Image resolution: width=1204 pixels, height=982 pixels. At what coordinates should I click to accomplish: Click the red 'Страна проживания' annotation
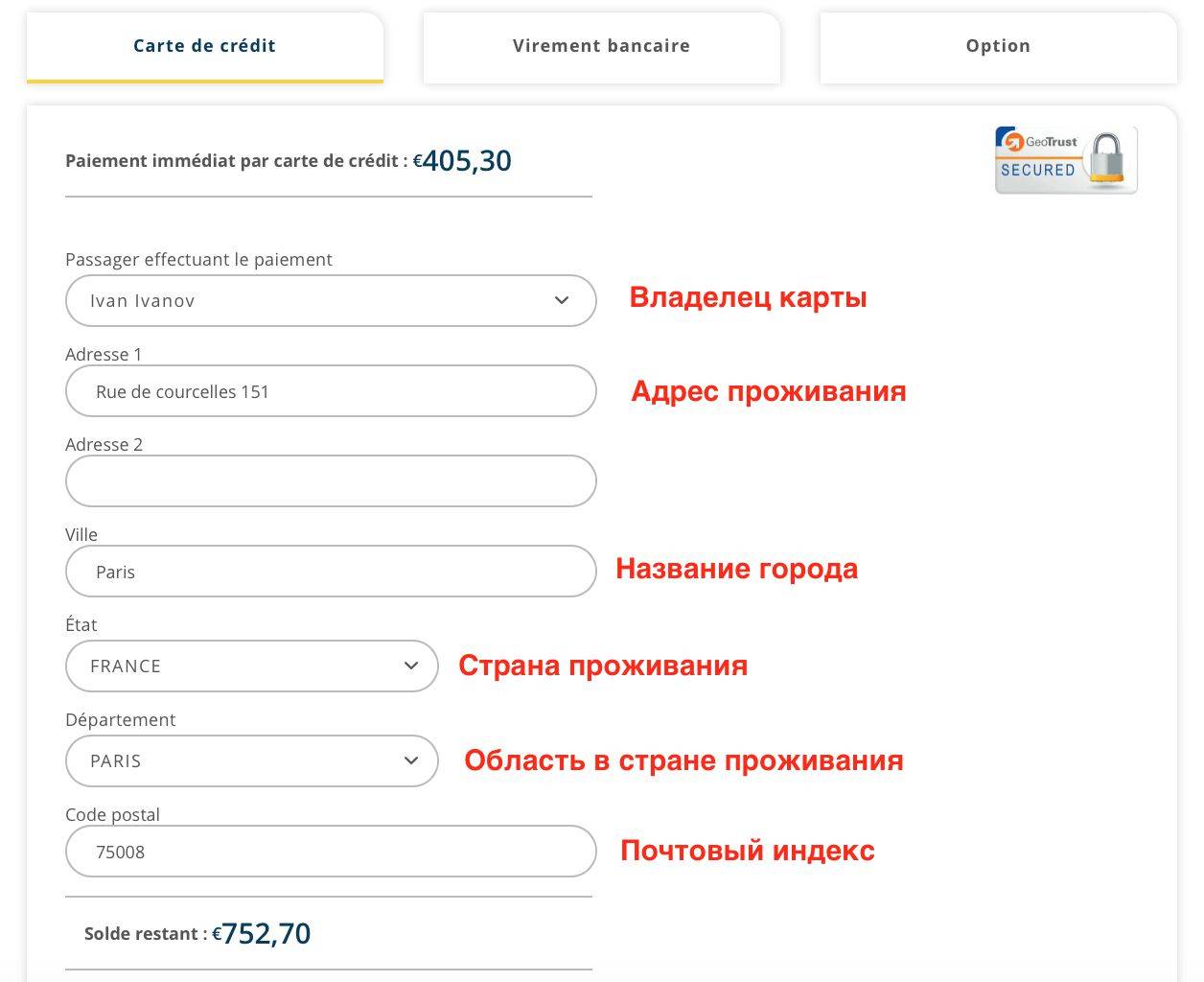coord(603,666)
